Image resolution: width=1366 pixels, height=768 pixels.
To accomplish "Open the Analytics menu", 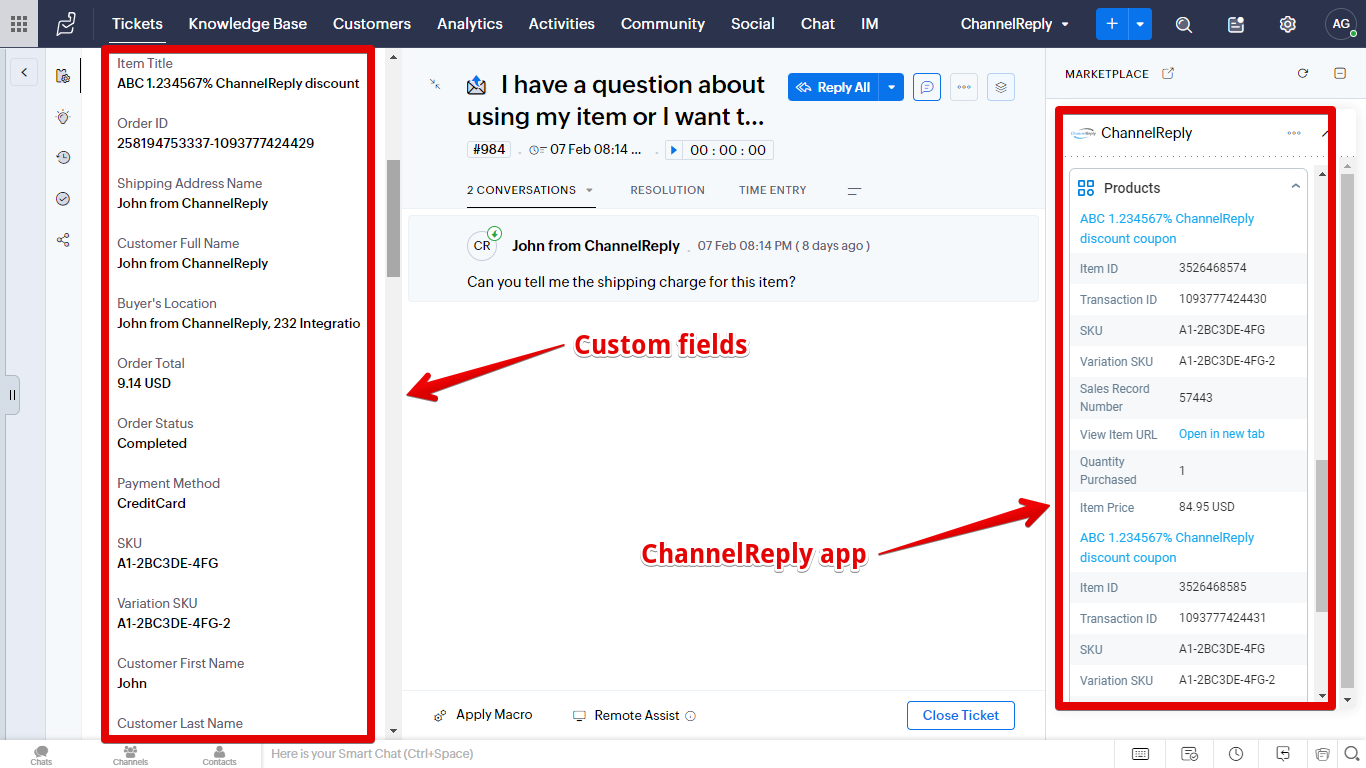I will click(470, 24).
